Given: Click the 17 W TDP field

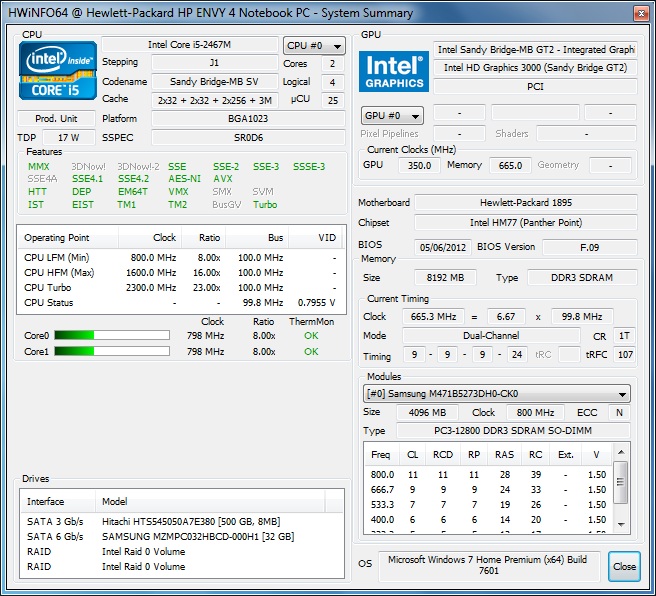Looking at the screenshot, I should [x=69, y=138].
